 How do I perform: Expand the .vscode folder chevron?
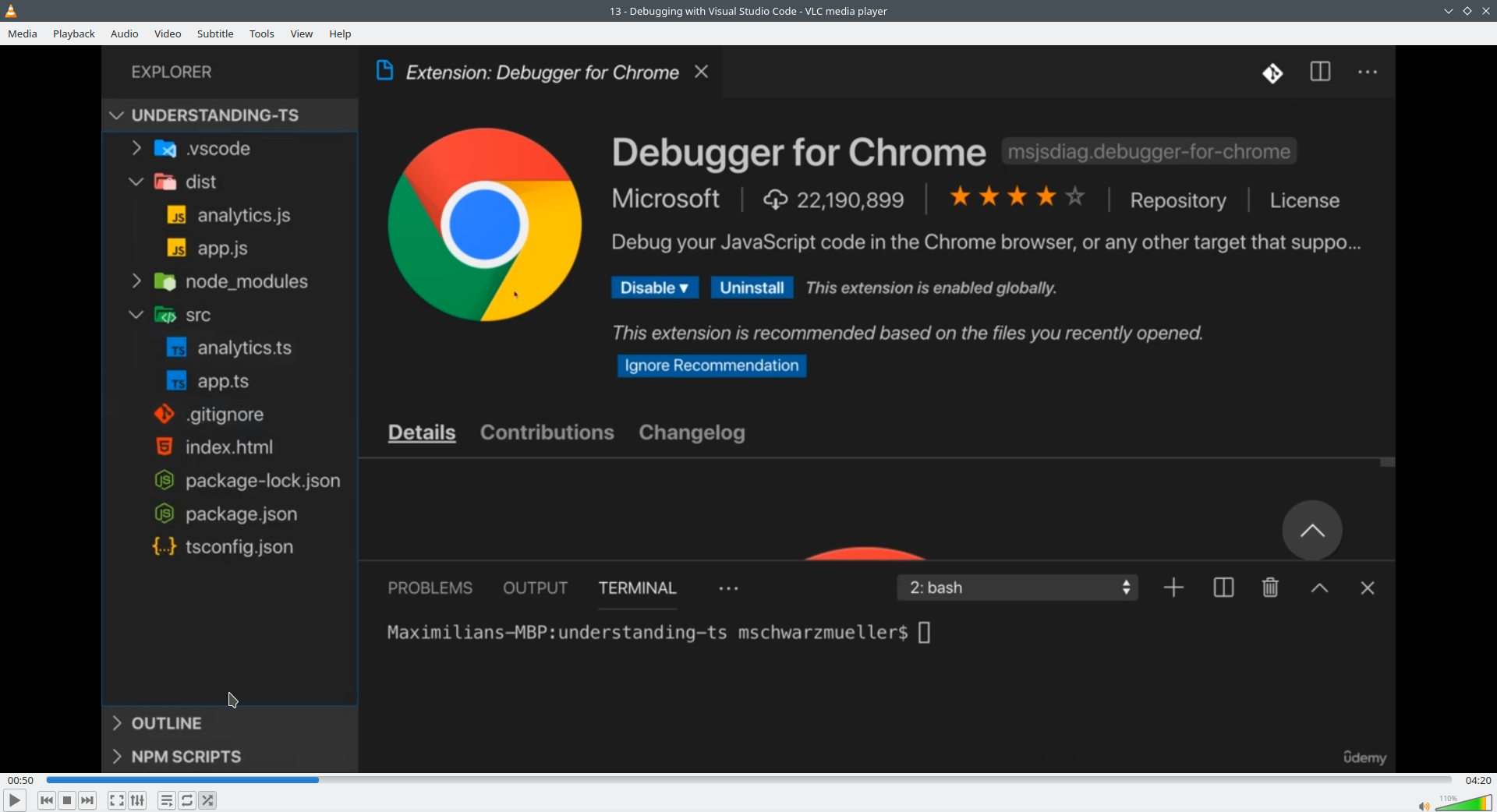pos(136,148)
